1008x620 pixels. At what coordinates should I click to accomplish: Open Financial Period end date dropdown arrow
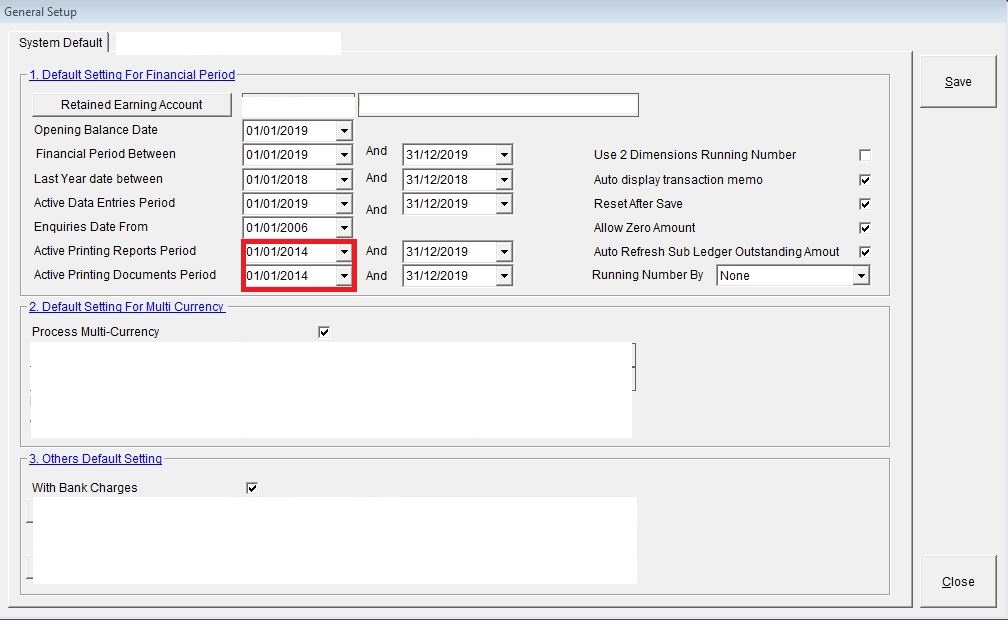click(504, 155)
